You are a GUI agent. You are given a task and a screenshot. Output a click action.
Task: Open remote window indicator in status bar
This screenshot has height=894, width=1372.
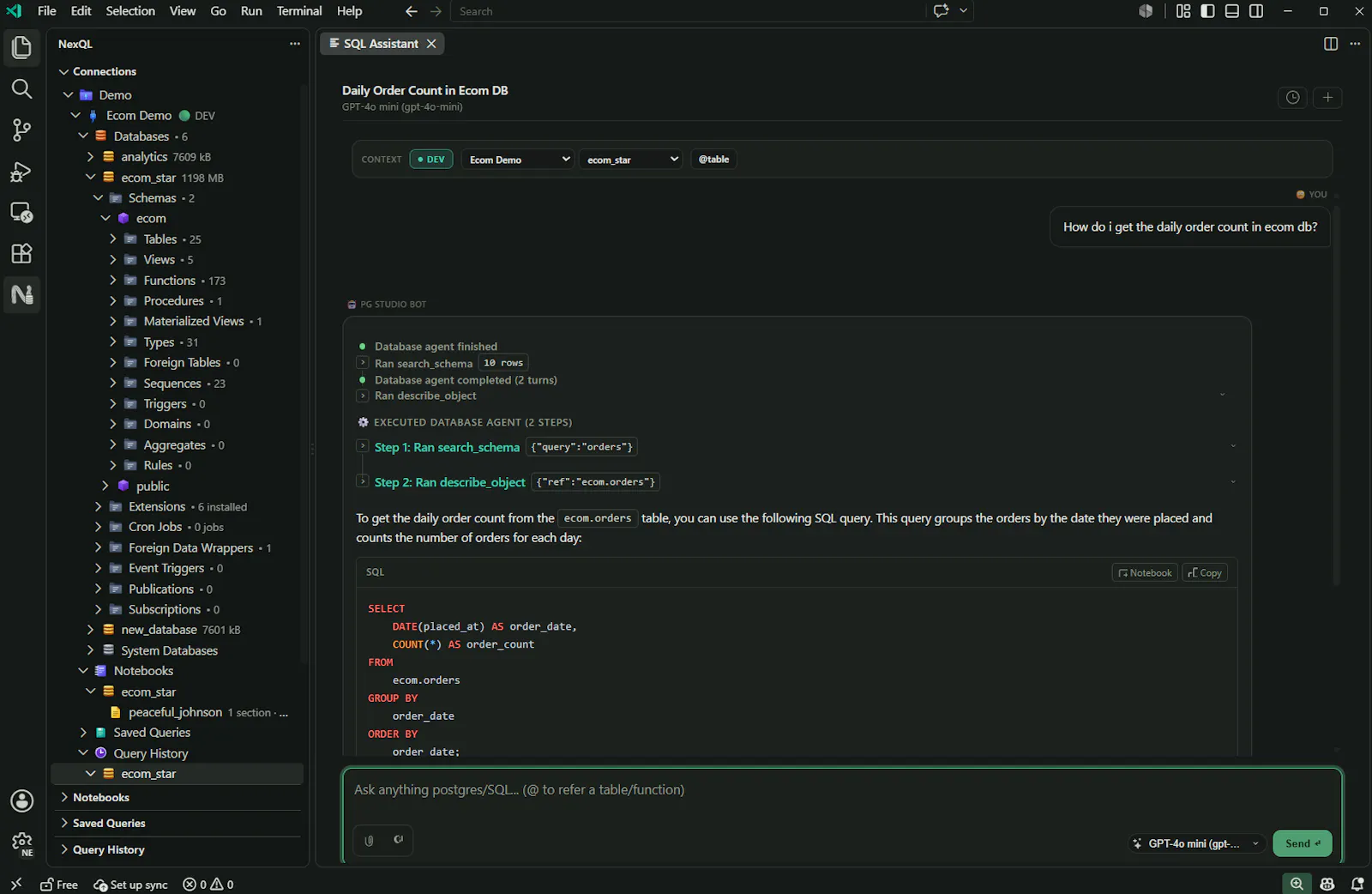15,884
